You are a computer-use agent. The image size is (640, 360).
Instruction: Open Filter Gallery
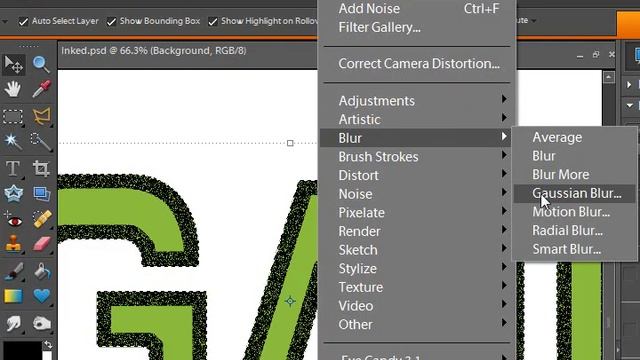click(417, 27)
